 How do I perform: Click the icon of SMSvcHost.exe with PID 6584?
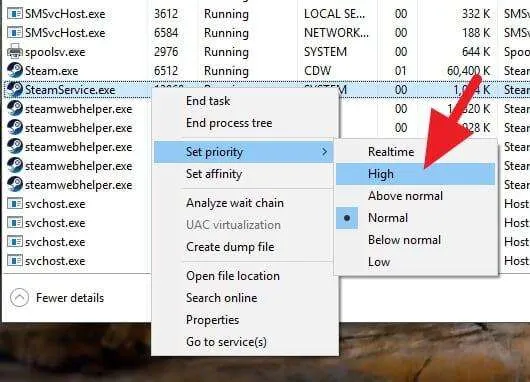[15, 33]
